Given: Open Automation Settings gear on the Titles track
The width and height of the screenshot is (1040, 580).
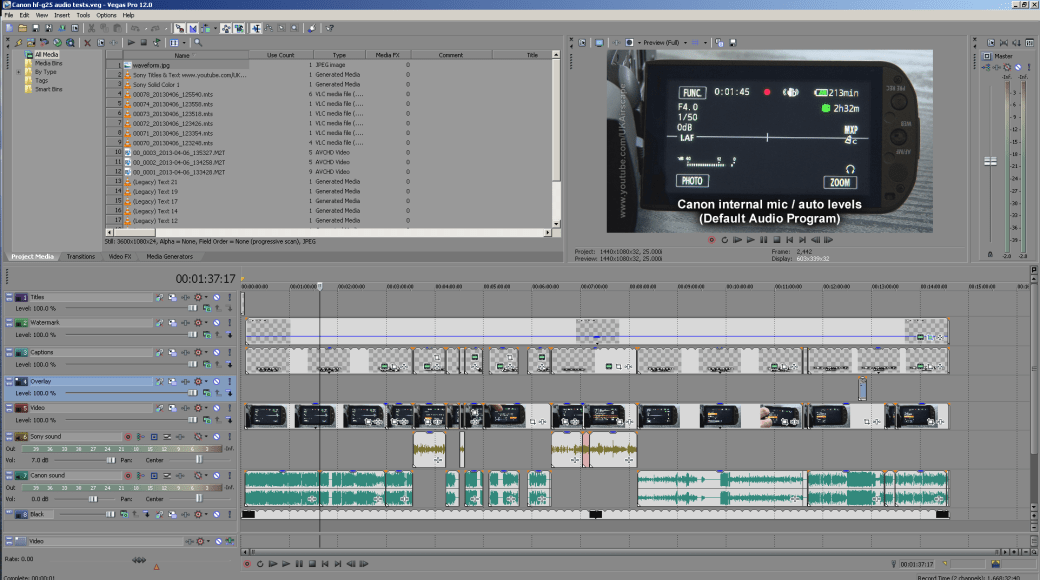Looking at the screenshot, I should point(198,297).
